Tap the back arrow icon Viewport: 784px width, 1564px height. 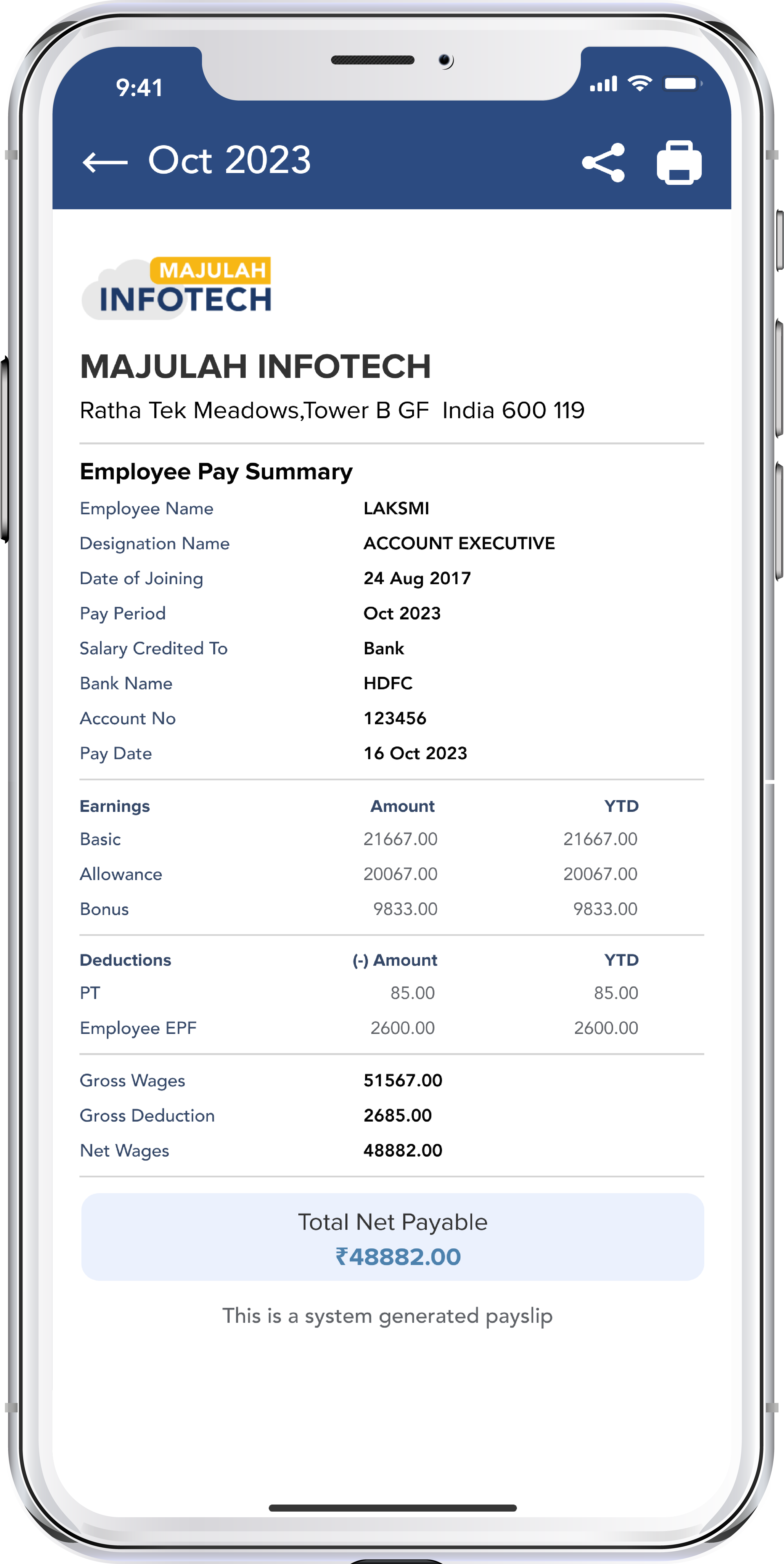[x=105, y=162]
